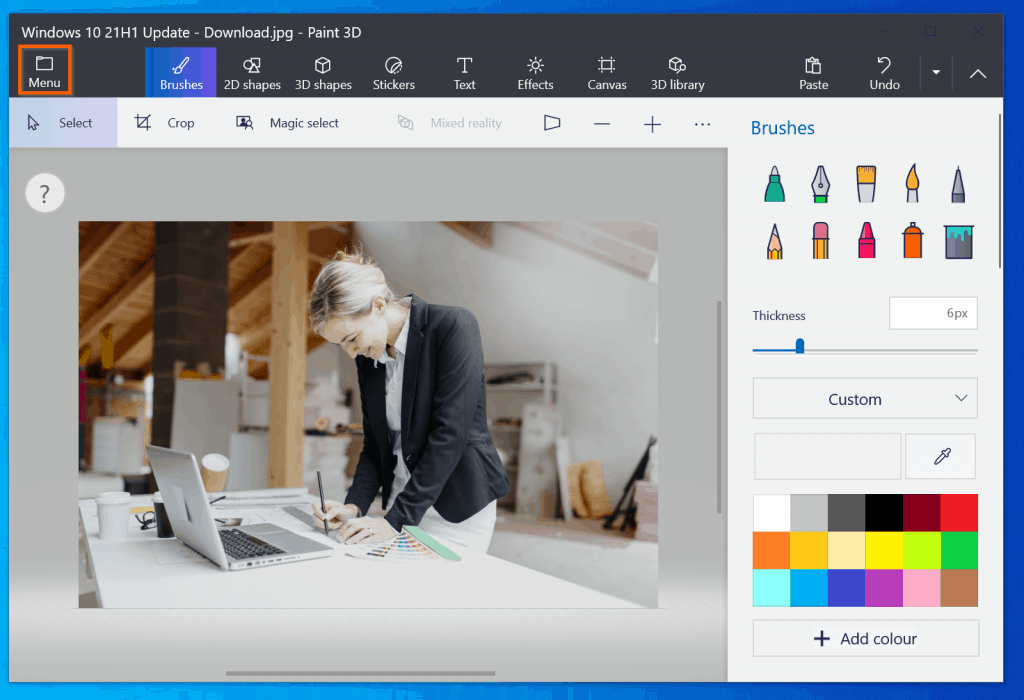
Task: Select the Brushes tab
Action: pyautogui.click(x=181, y=72)
